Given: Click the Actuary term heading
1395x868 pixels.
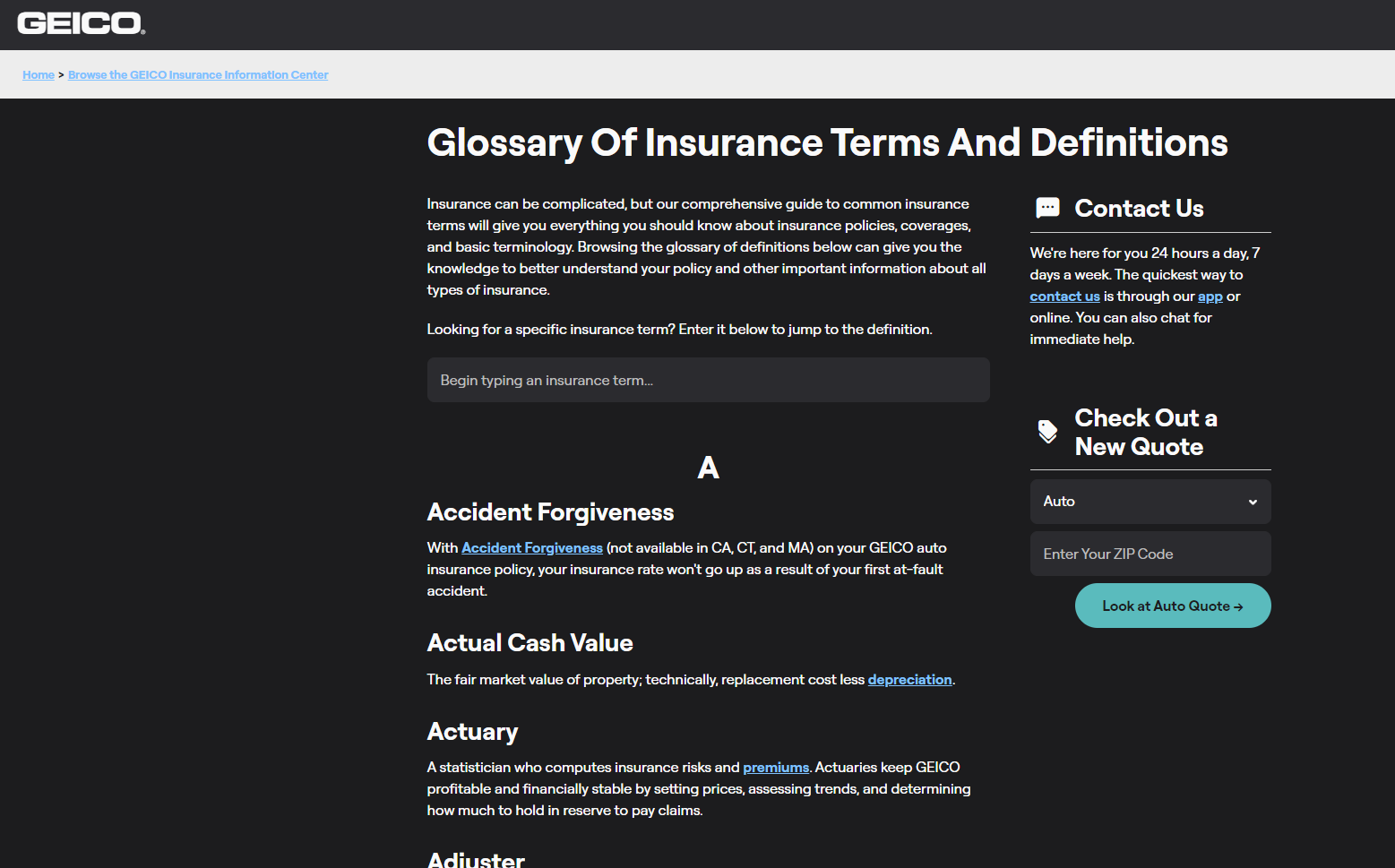Looking at the screenshot, I should pyautogui.click(x=472, y=732).
